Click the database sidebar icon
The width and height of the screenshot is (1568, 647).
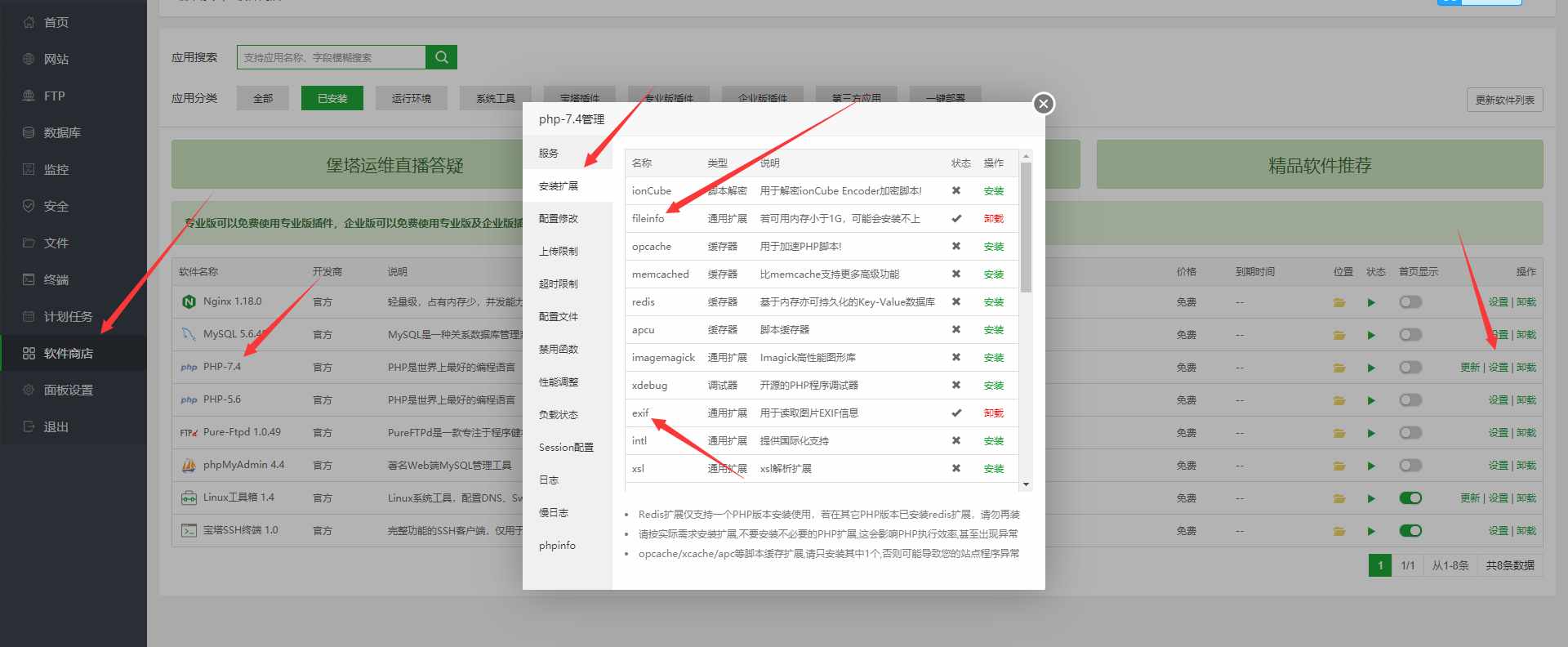tap(29, 132)
